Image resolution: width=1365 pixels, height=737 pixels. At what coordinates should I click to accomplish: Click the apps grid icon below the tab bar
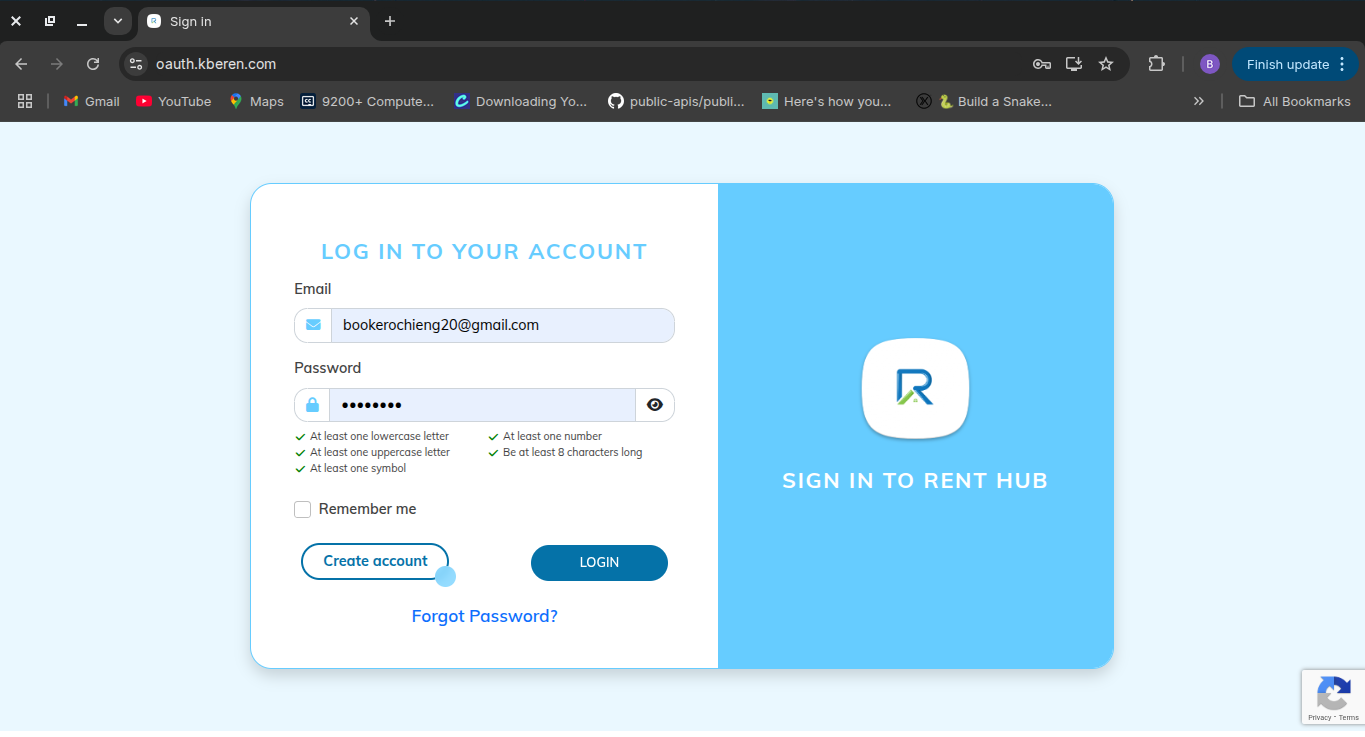click(24, 100)
